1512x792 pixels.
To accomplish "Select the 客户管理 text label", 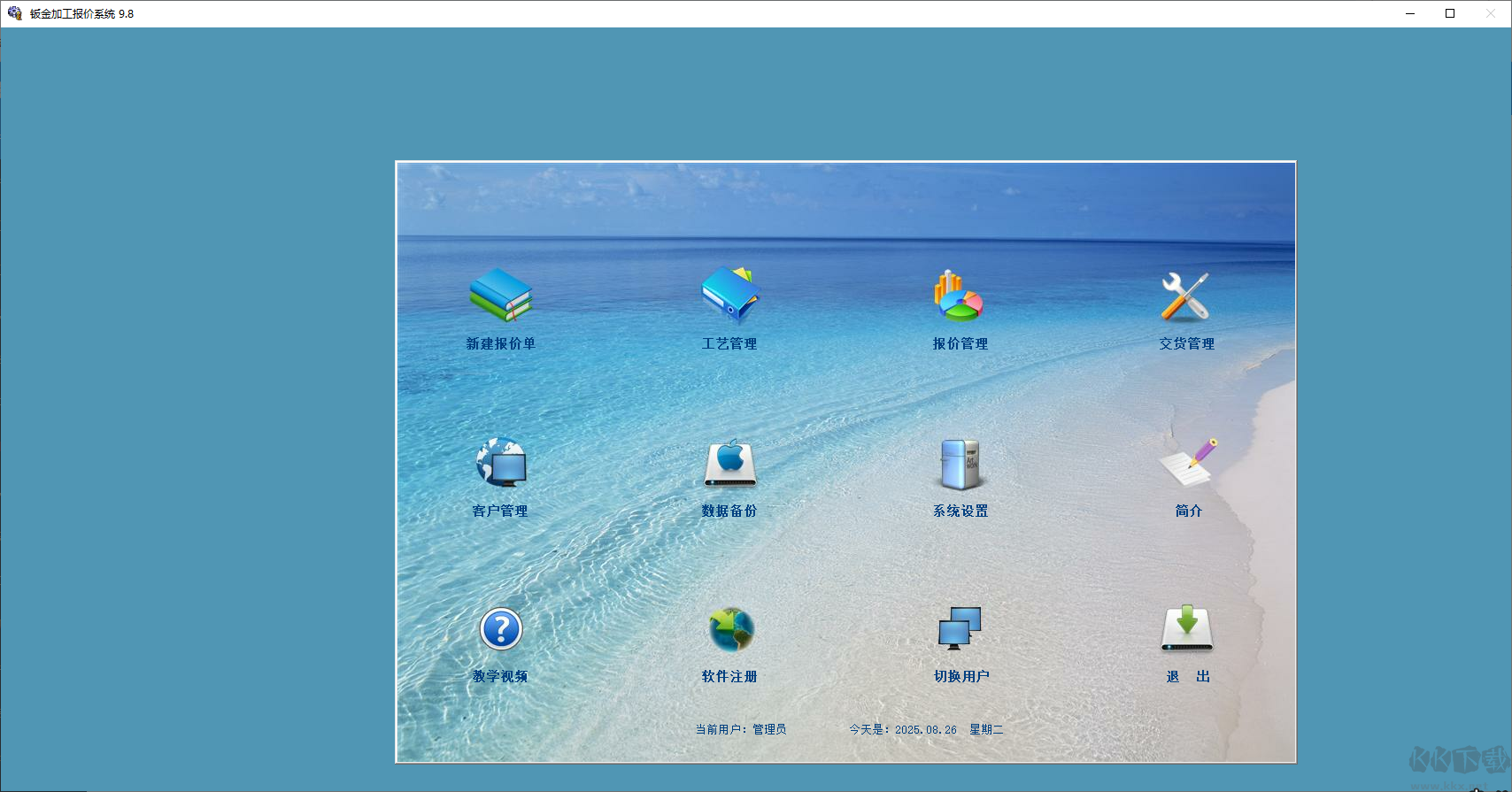I will click(500, 511).
